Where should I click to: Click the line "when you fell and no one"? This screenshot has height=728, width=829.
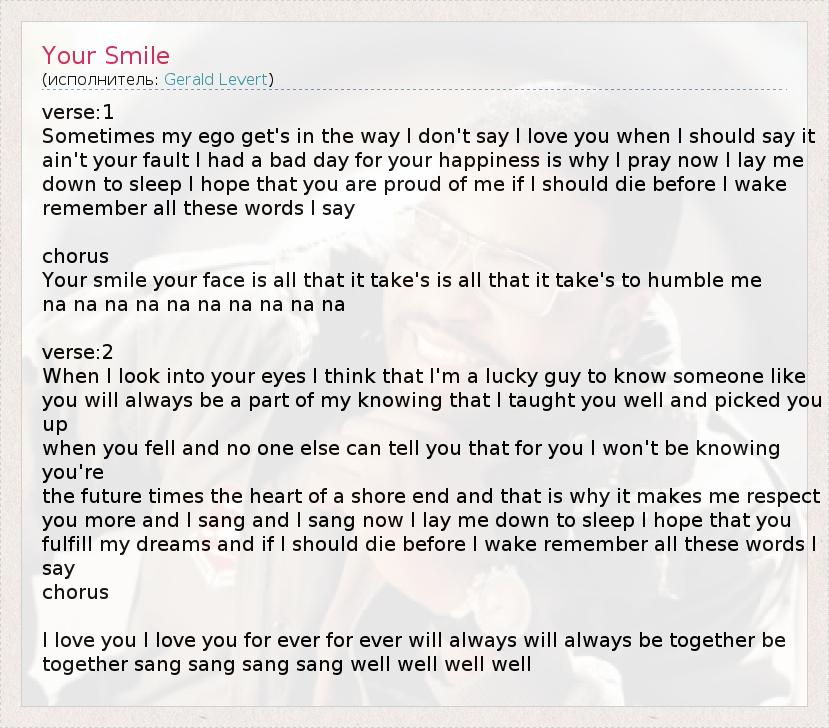[x=410, y=448]
